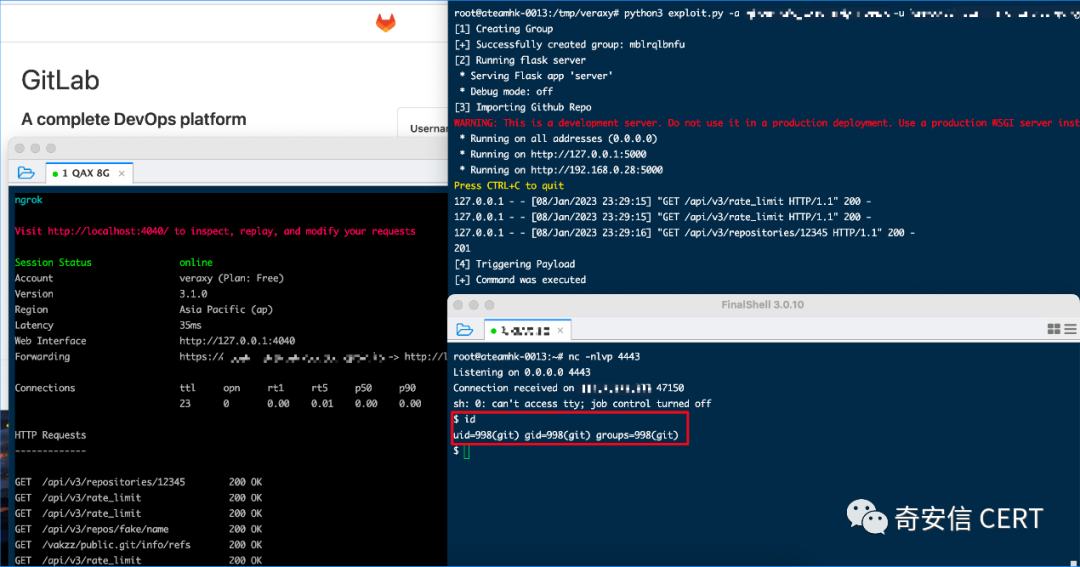Click GET /vakzz/public.git/info/refs request row
The height and width of the screenshot is (567, 1080).
click(138, 545)
